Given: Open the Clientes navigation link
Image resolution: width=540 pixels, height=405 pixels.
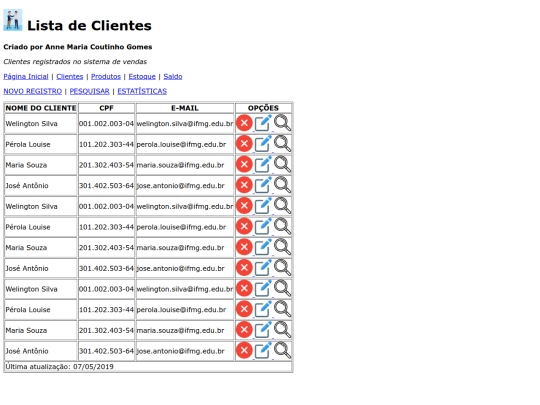Looking at the screenshot, I should (70, 76).
